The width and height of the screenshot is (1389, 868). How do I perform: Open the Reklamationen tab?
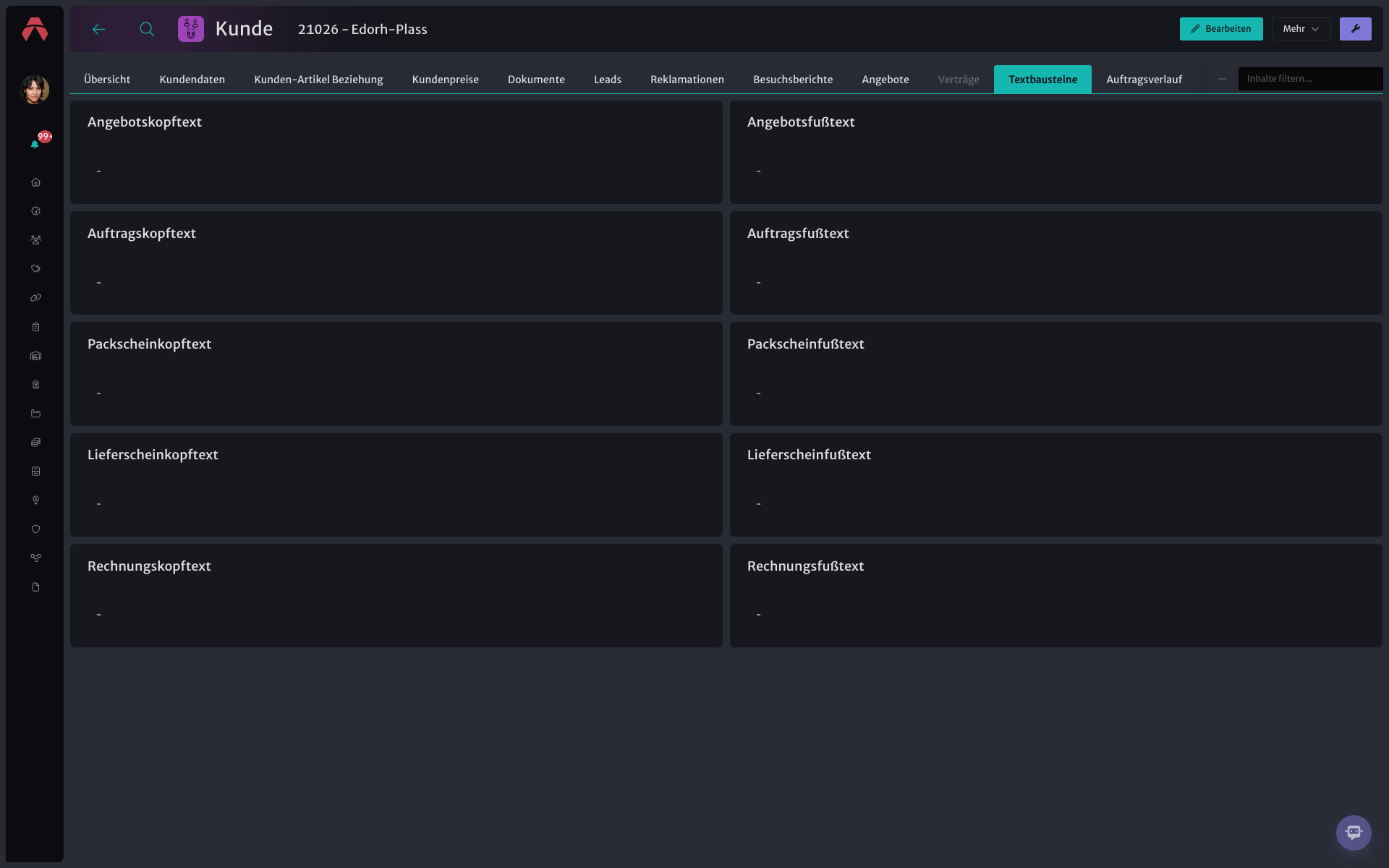click(x=687, y=80)
